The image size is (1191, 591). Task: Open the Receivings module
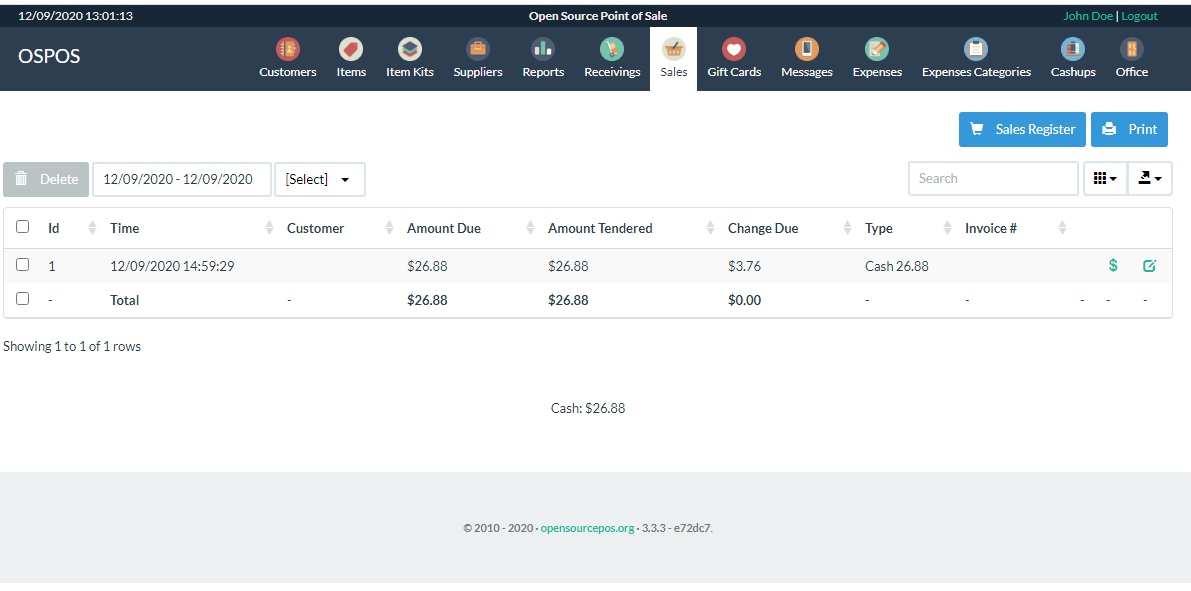point(611,58)
